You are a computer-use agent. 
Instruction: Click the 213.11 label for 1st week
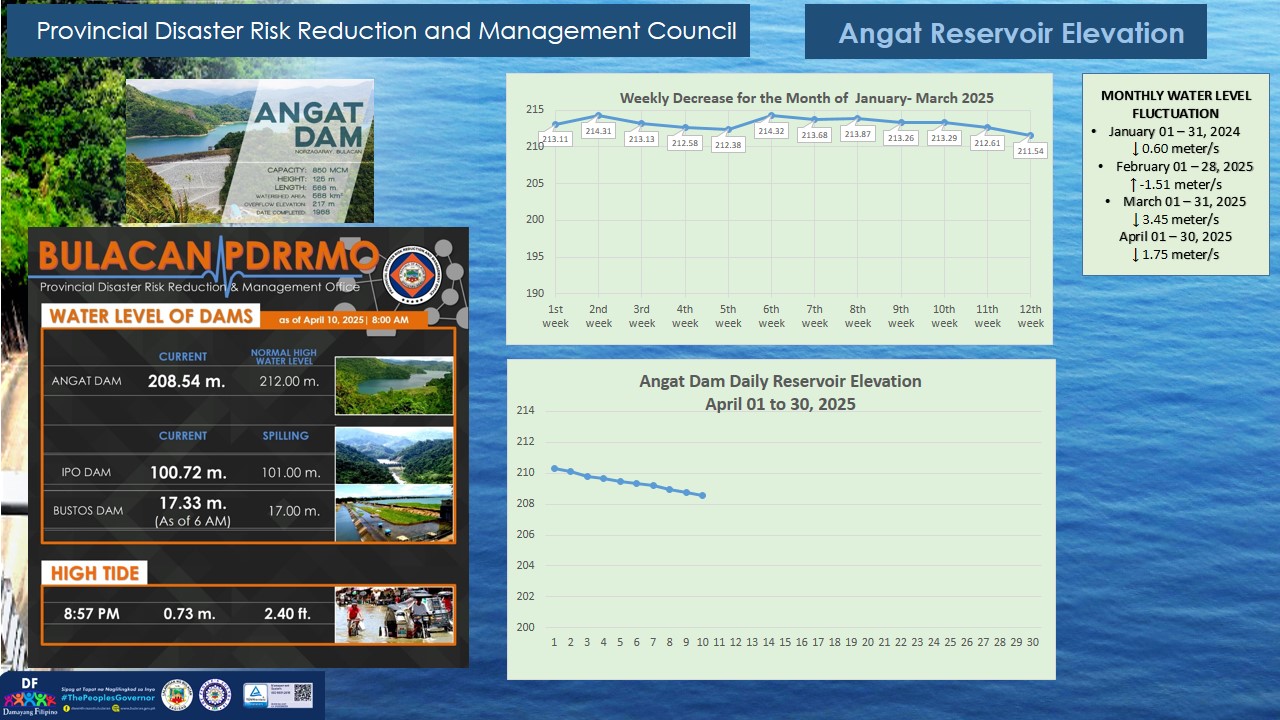point(555,139)
